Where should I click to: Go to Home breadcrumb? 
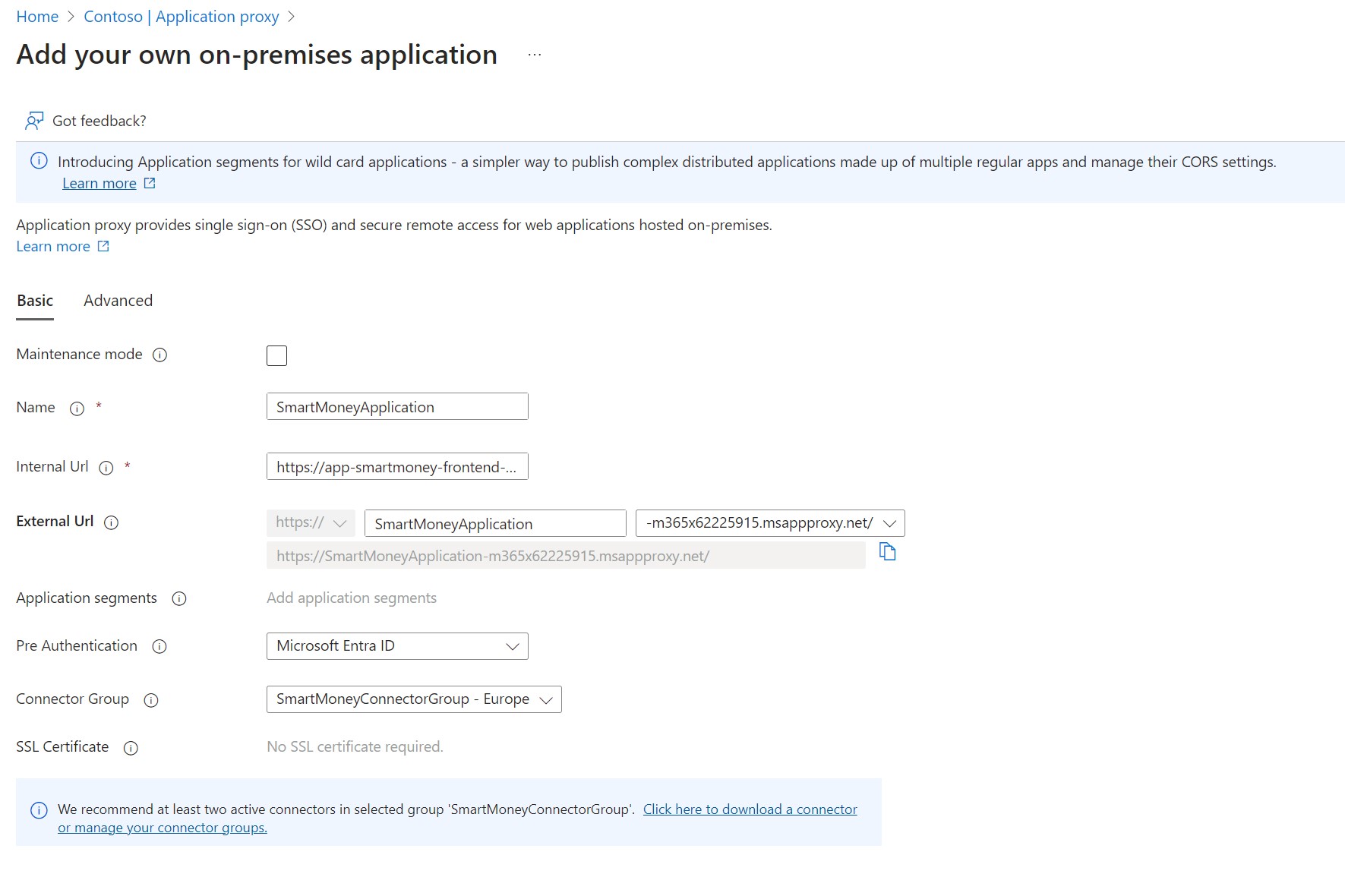coord(37,17)
